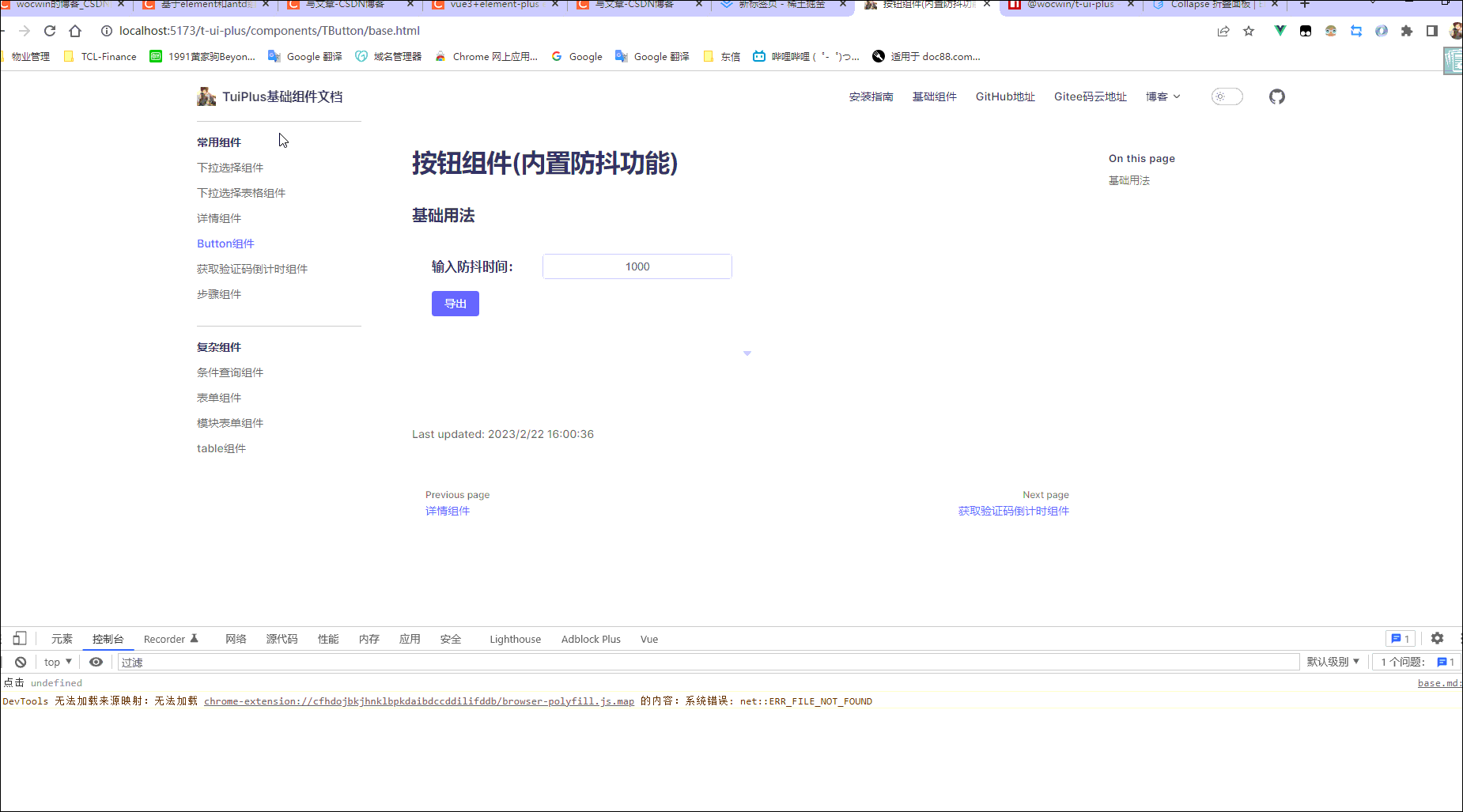This screenshot has width=1463, height=812.
Task: Click the GitHub browser extension icon
Action: (1306, 31)
